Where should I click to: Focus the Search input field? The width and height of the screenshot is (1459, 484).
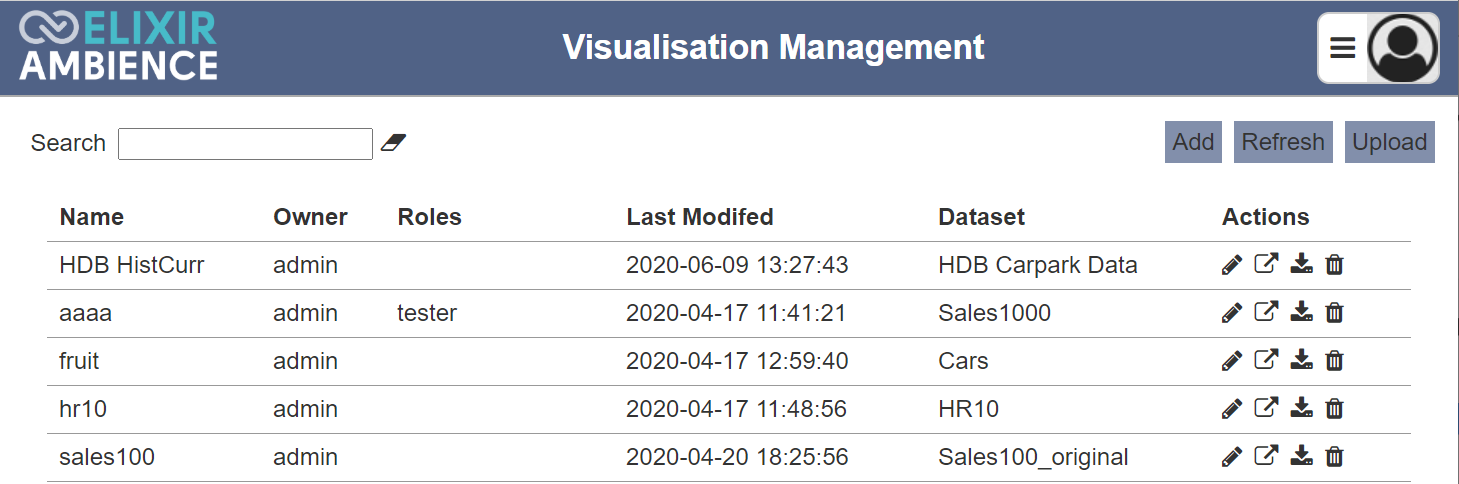[x=245, y=144]
